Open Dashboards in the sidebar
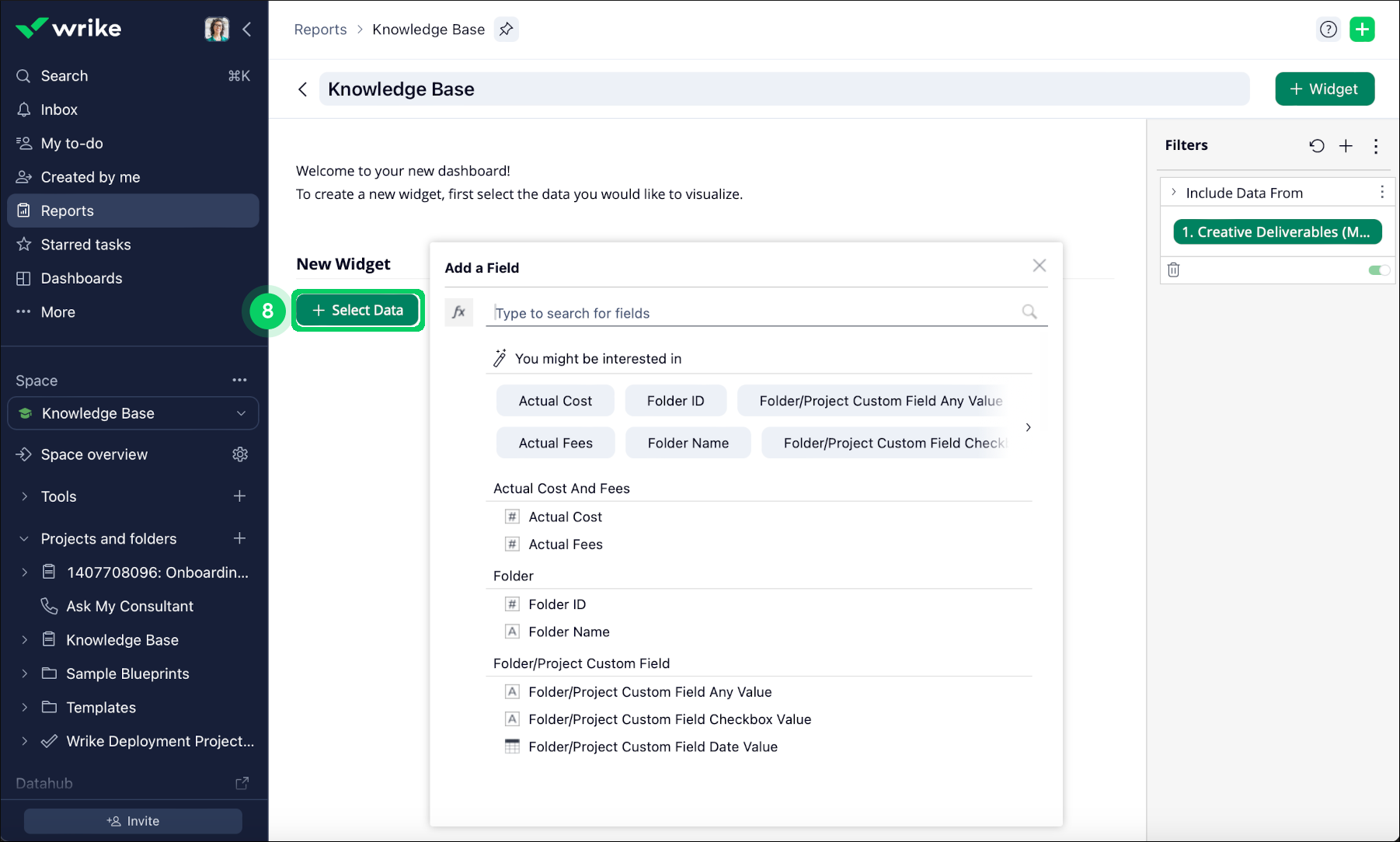1400x842 pixels. 81,278
